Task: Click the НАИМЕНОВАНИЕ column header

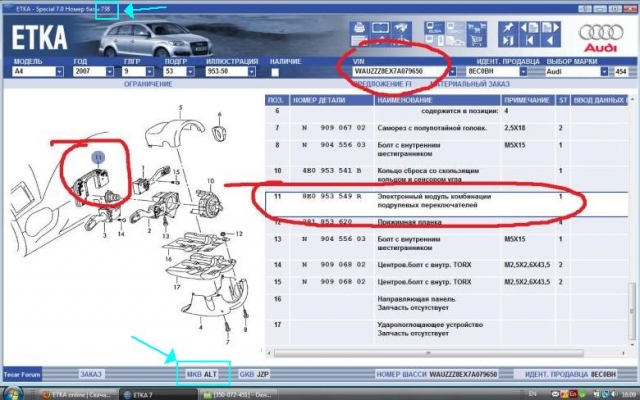Action: point(437,100)
